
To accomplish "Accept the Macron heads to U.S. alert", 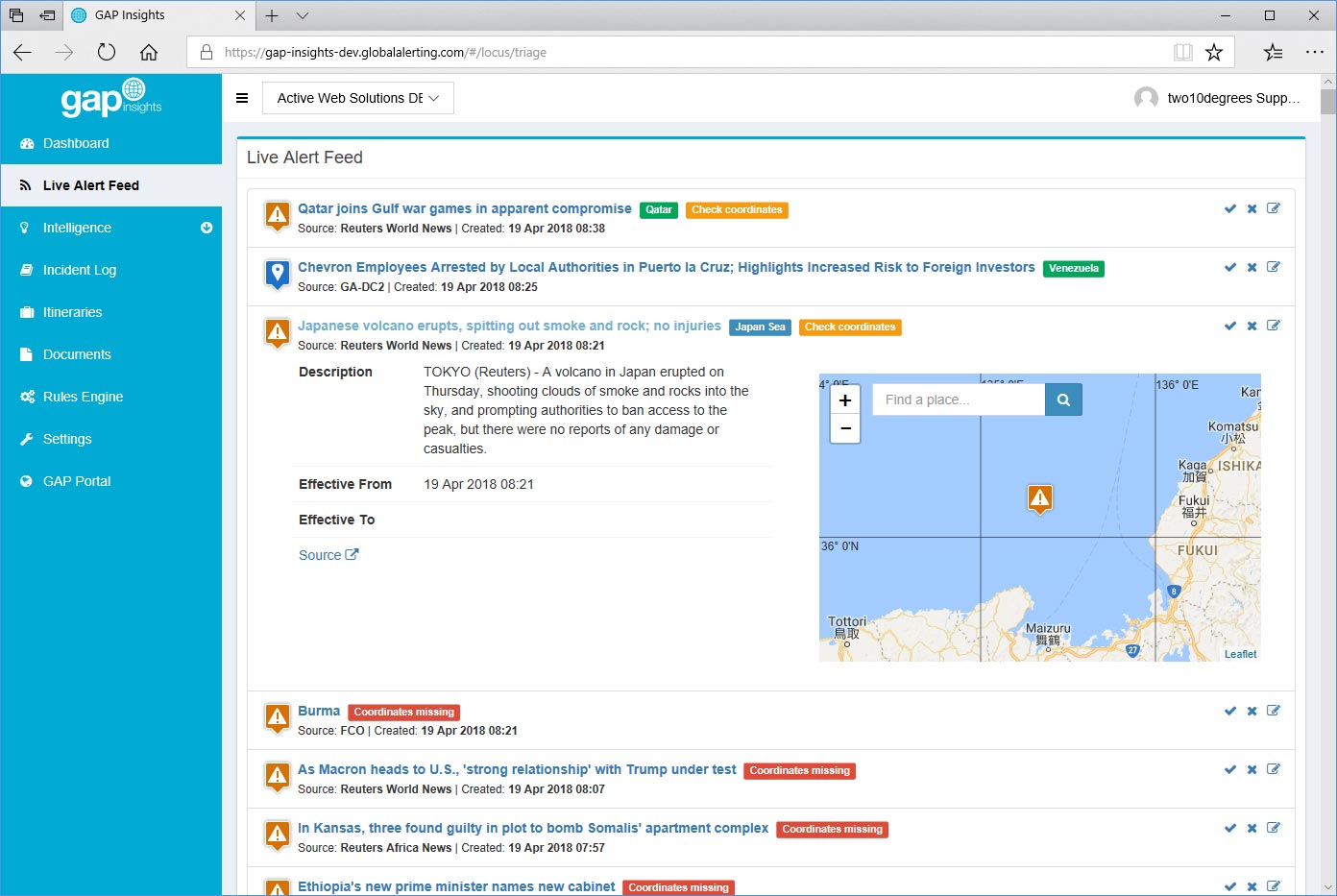I will (x=1230, y=769).
